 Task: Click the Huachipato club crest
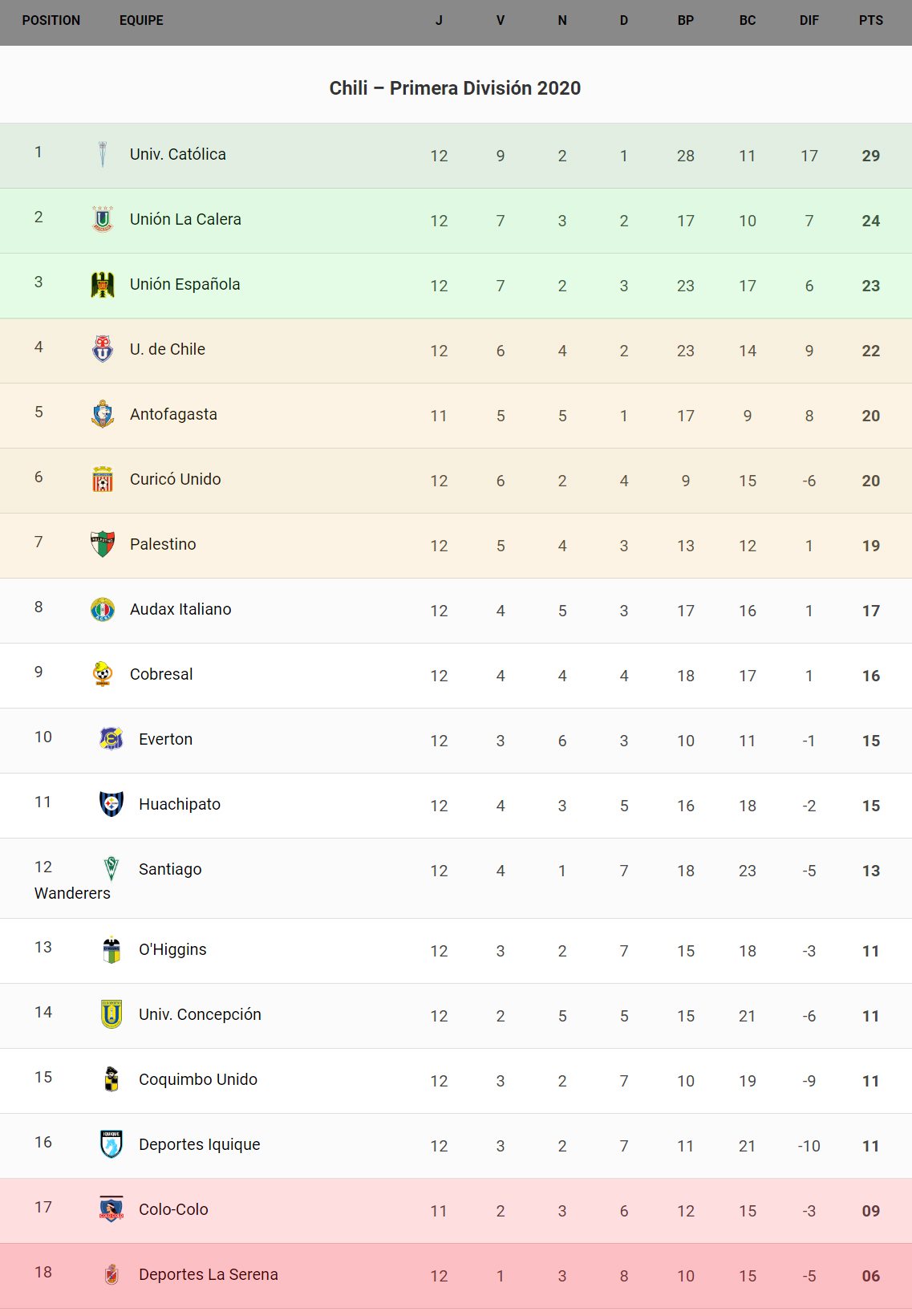click(111, 804)
